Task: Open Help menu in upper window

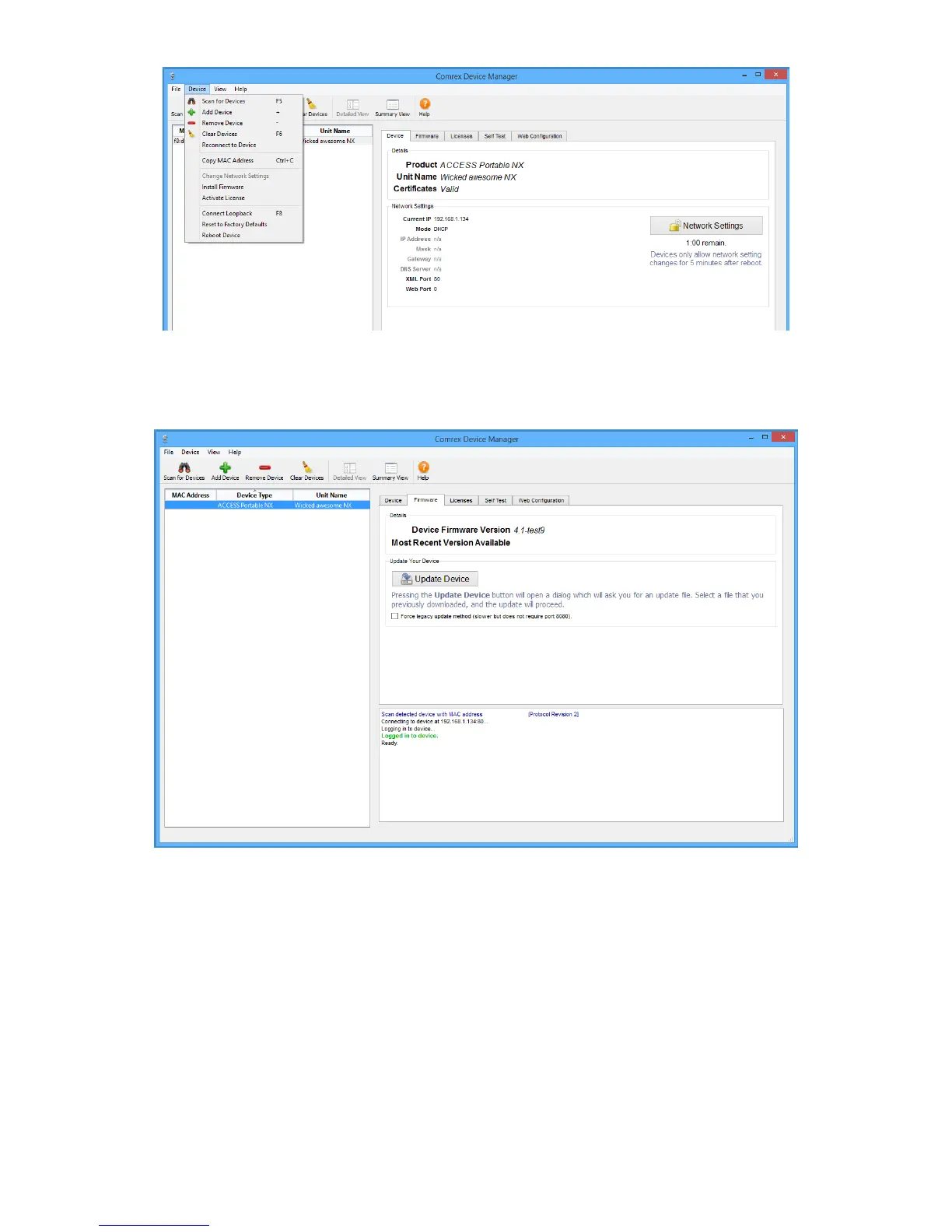Action: 241,89
